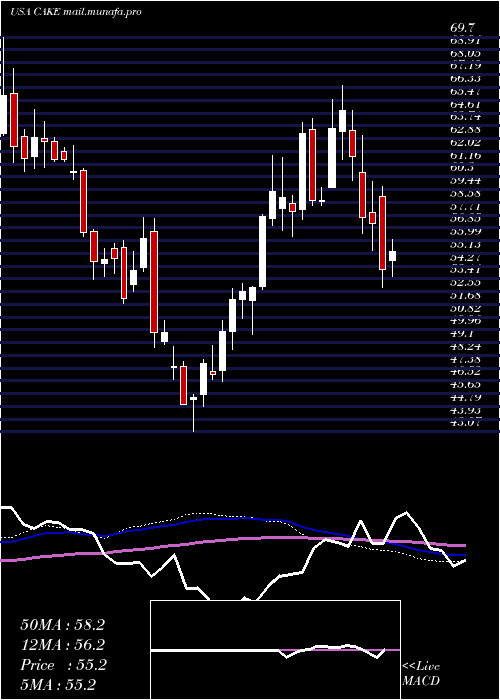
Task: Select the Price : 55.2 readout
Action: (x=63, y=665)
